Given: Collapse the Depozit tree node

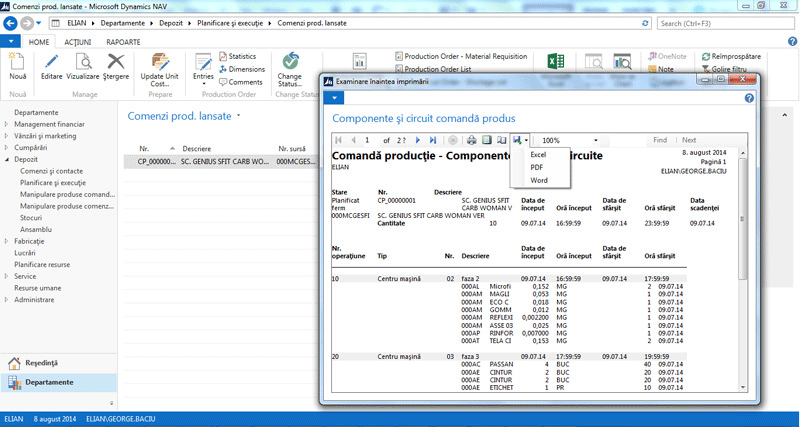Looking at the screenshot, I should (6, 159).
